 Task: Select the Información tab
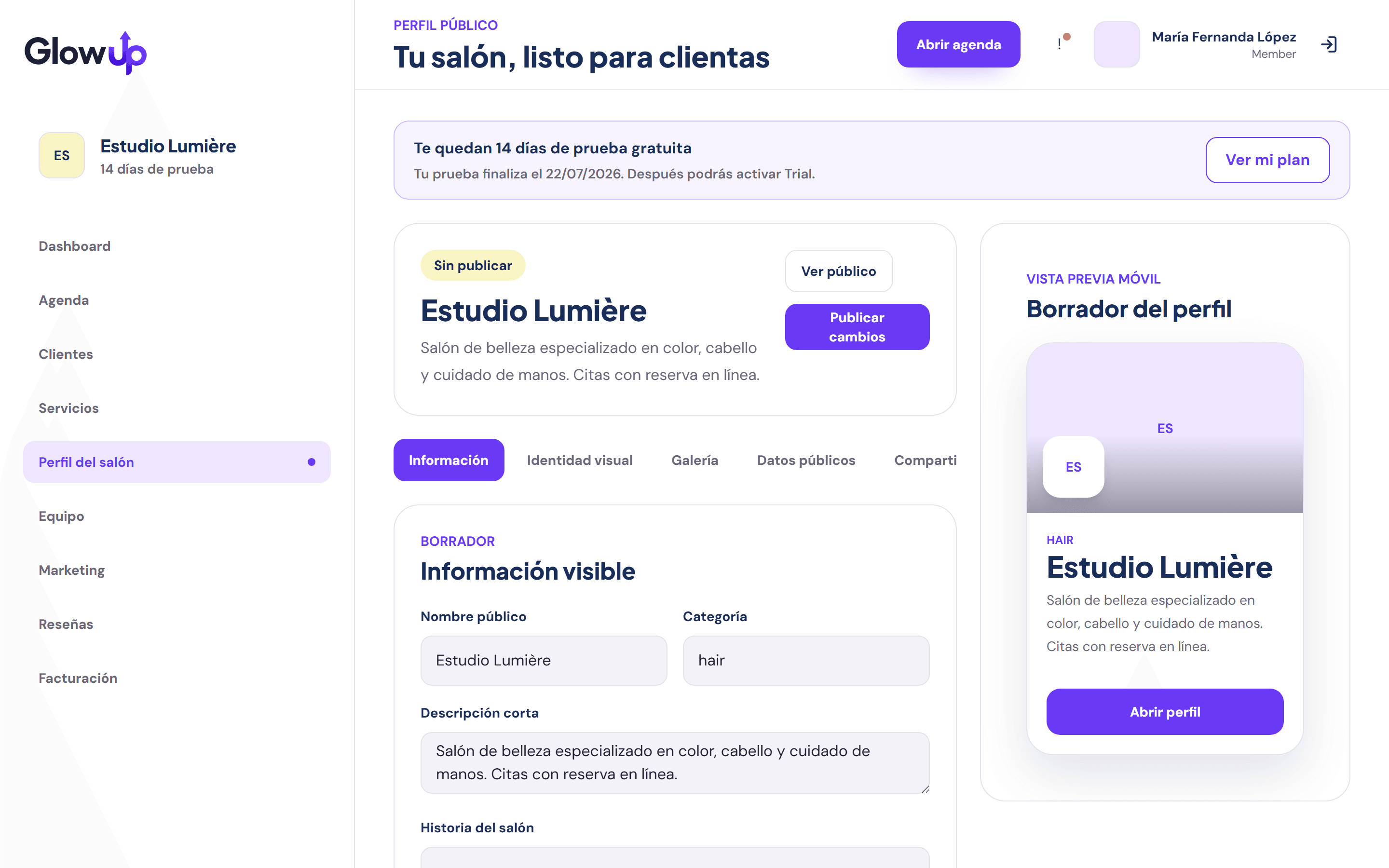448,460
